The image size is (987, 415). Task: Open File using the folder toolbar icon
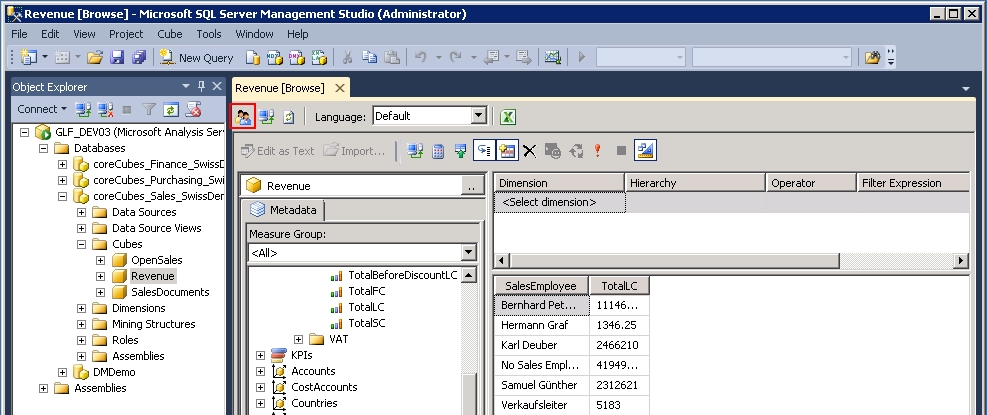95,57
